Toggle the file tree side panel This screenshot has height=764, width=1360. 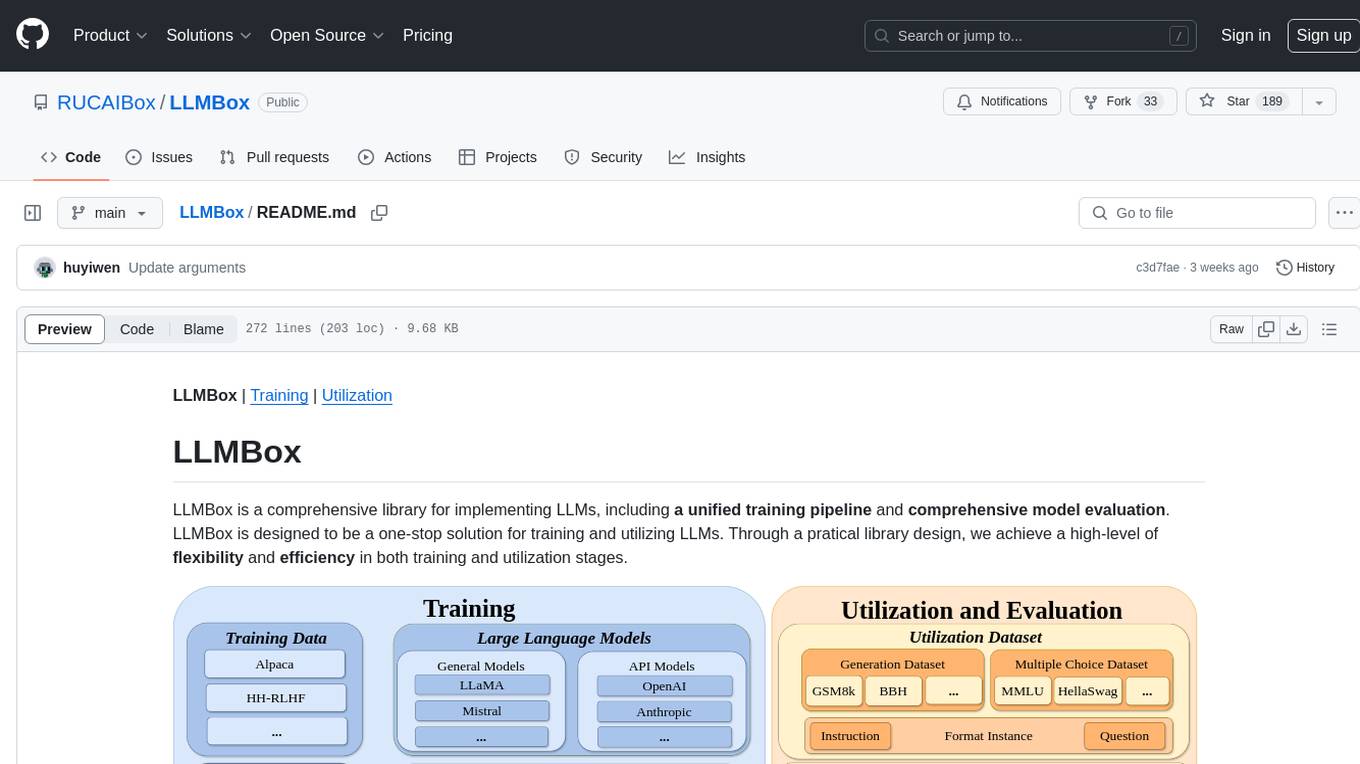point(33,213)
